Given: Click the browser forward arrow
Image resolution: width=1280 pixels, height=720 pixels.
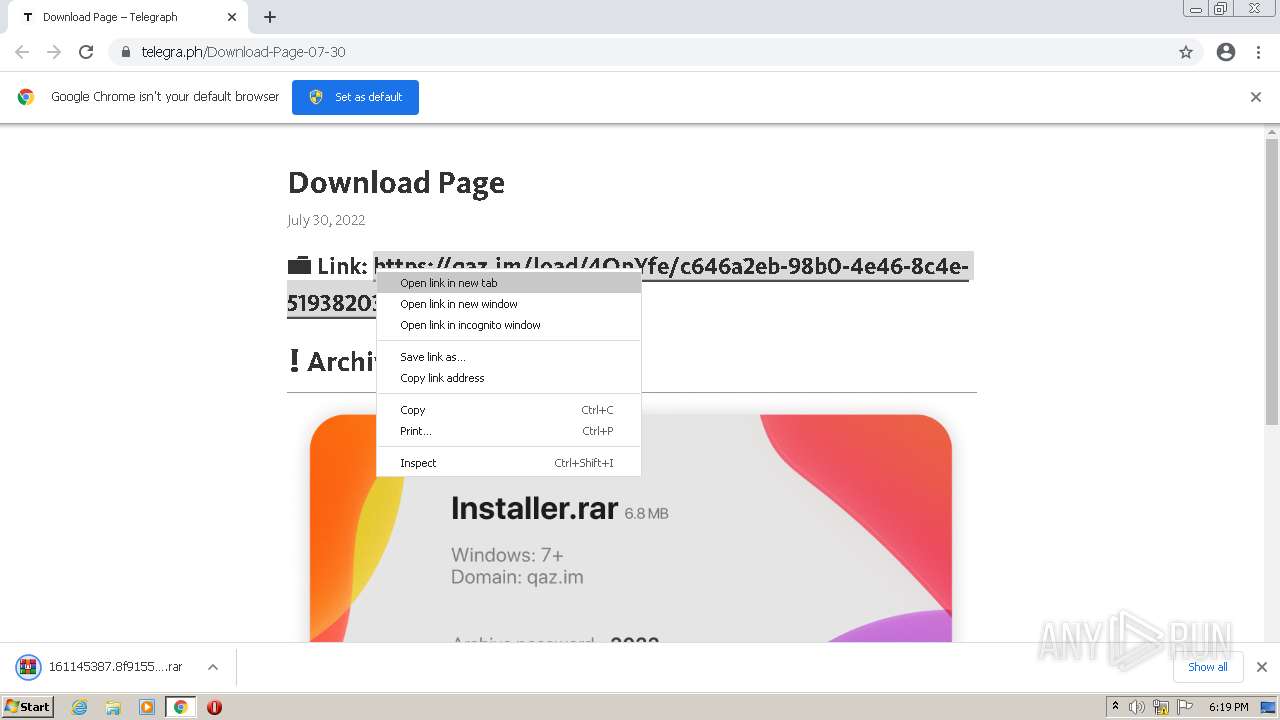Looking at the screenshot, I should [x=54, y=52].
